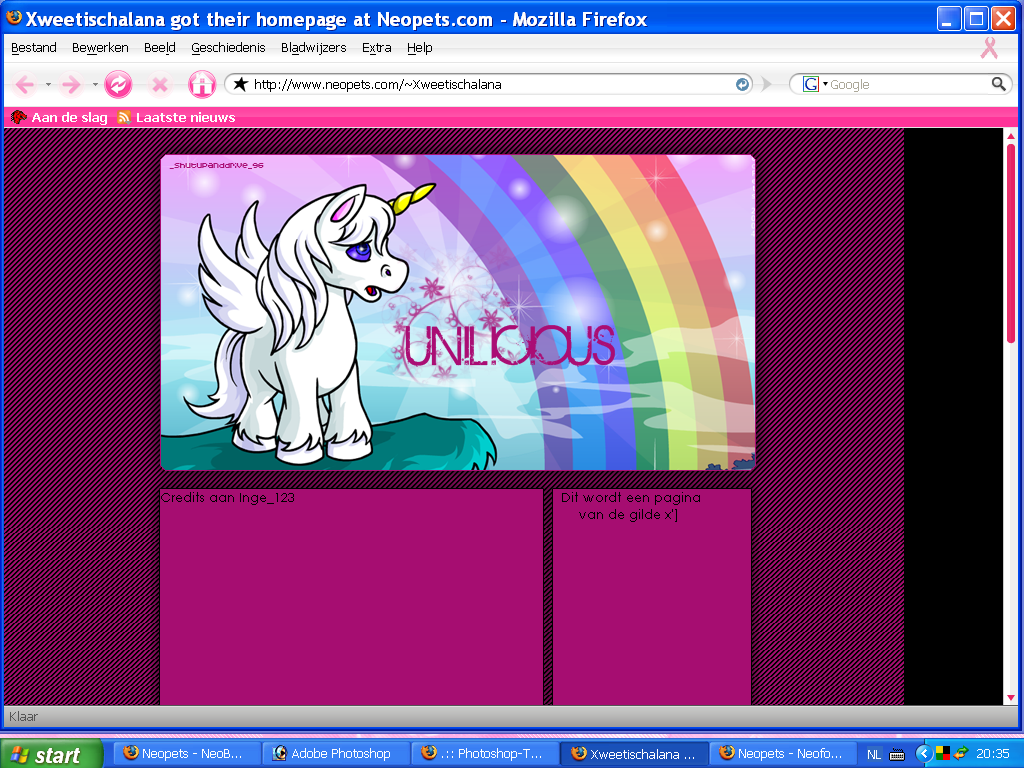Switch to 'Neopets - Neofo...' taskbar window
This screenshot has height=768, width=1024.
click(x=783, y=754)
